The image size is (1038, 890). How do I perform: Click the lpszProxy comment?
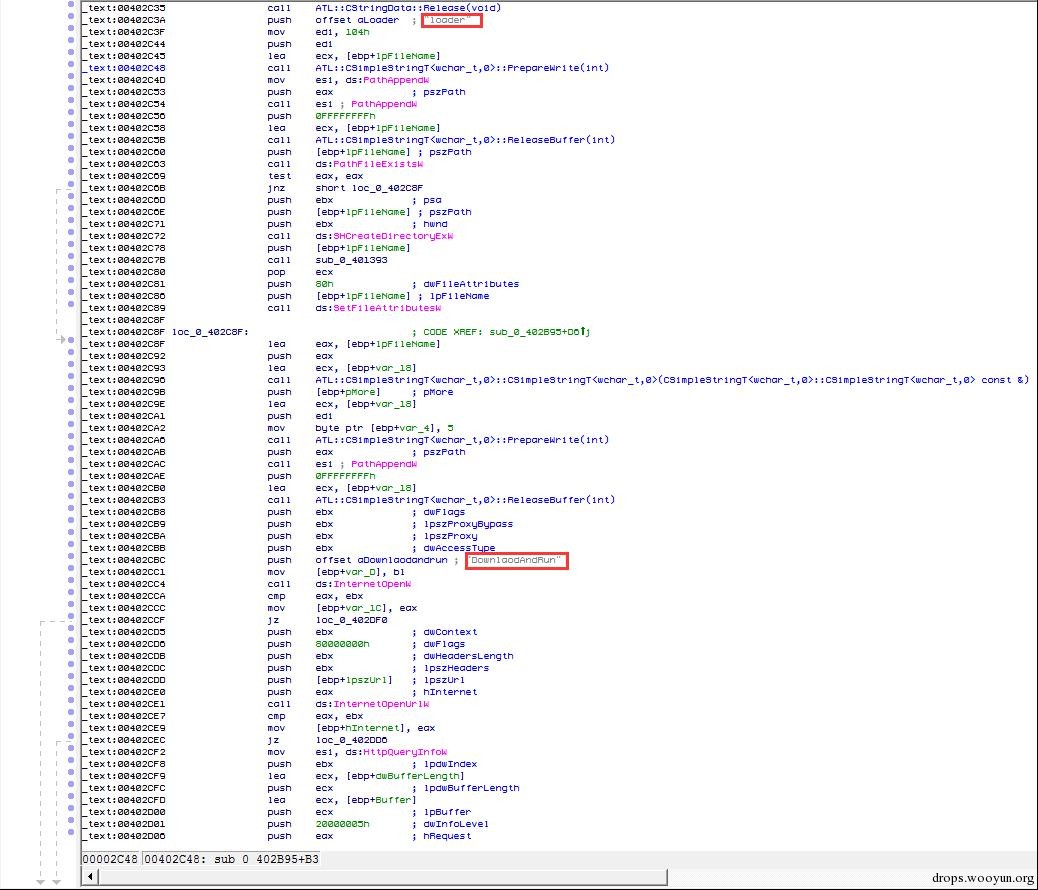coord(450,536)
